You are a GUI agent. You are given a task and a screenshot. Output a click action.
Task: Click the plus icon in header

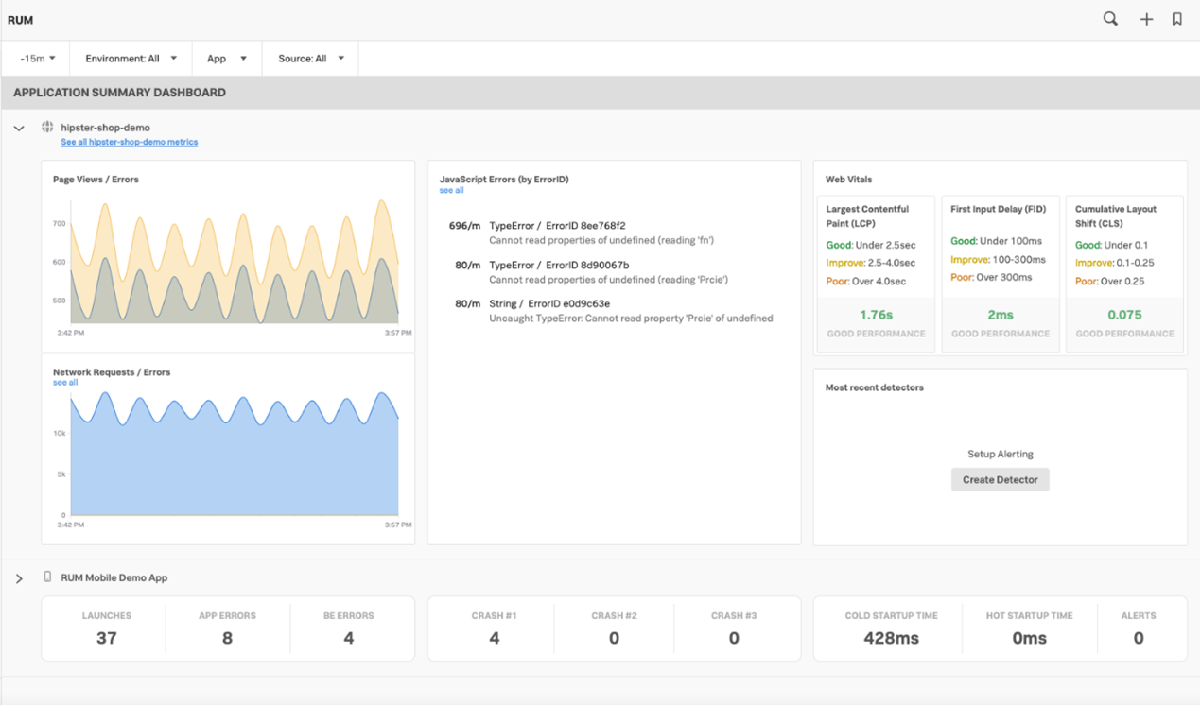click(1147, 19)
